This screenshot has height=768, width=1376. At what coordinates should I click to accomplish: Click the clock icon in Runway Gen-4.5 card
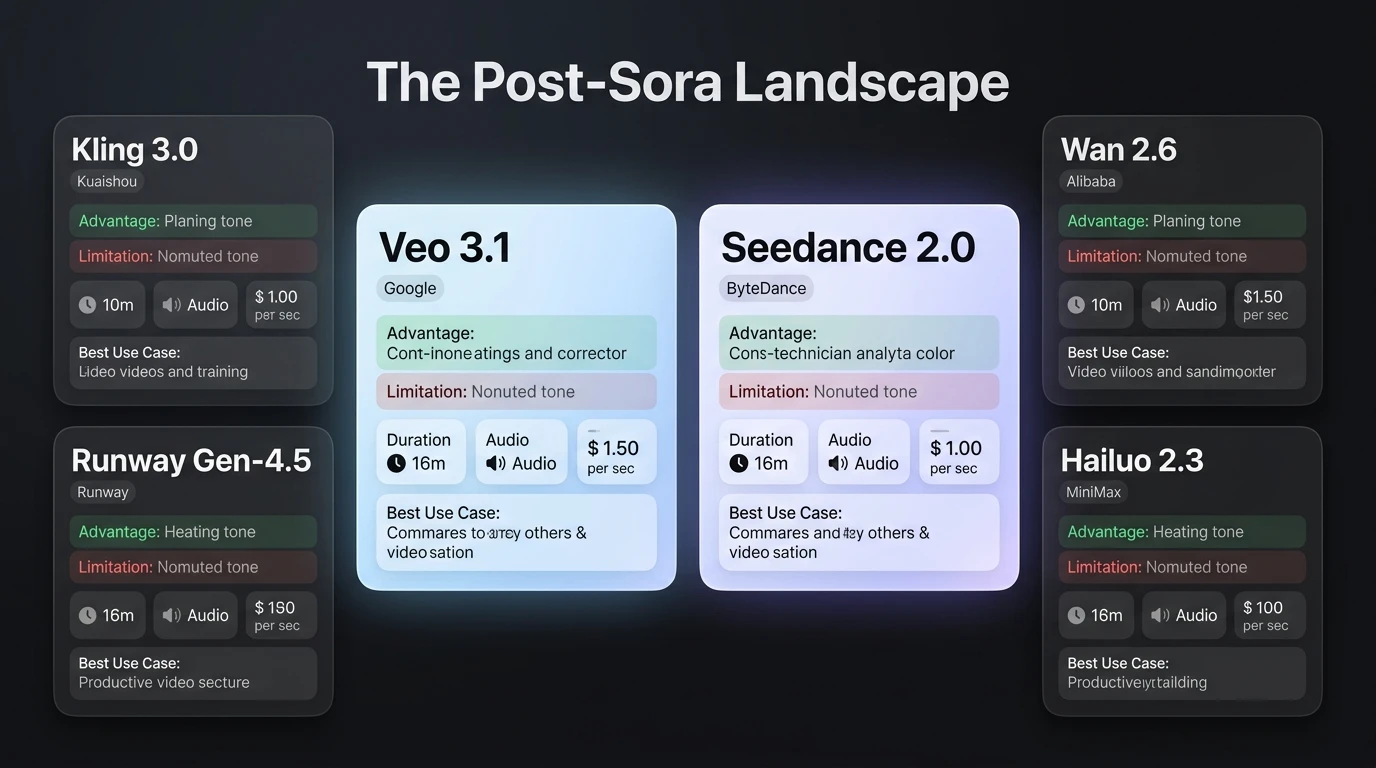point(88,616)
